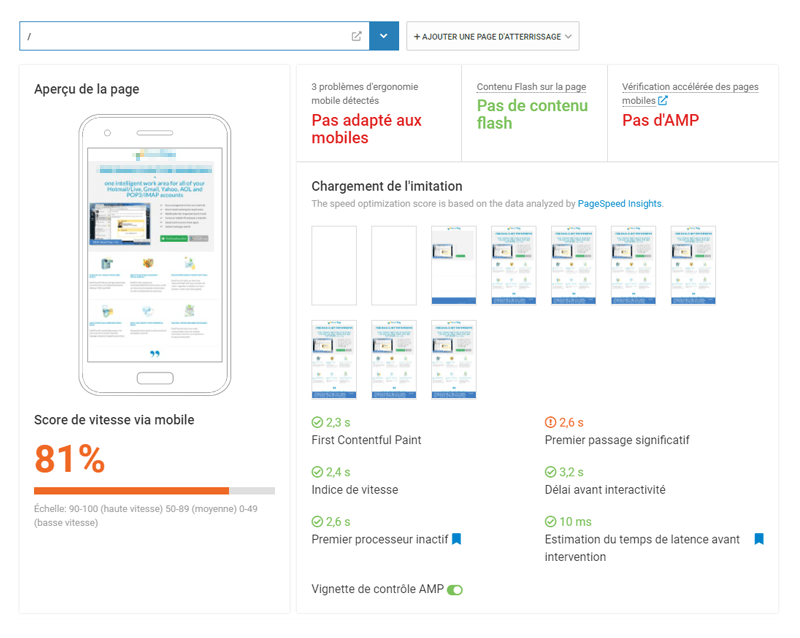
Task: Select the first blank loading screenshot thumbnail
Action: (x=334, y=265)
